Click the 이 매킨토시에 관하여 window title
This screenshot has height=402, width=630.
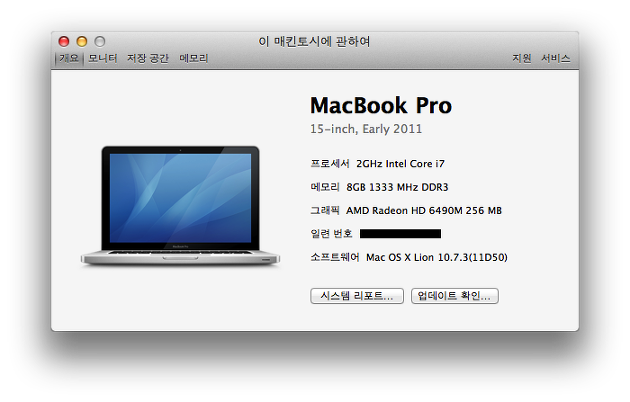click(314, 41)
